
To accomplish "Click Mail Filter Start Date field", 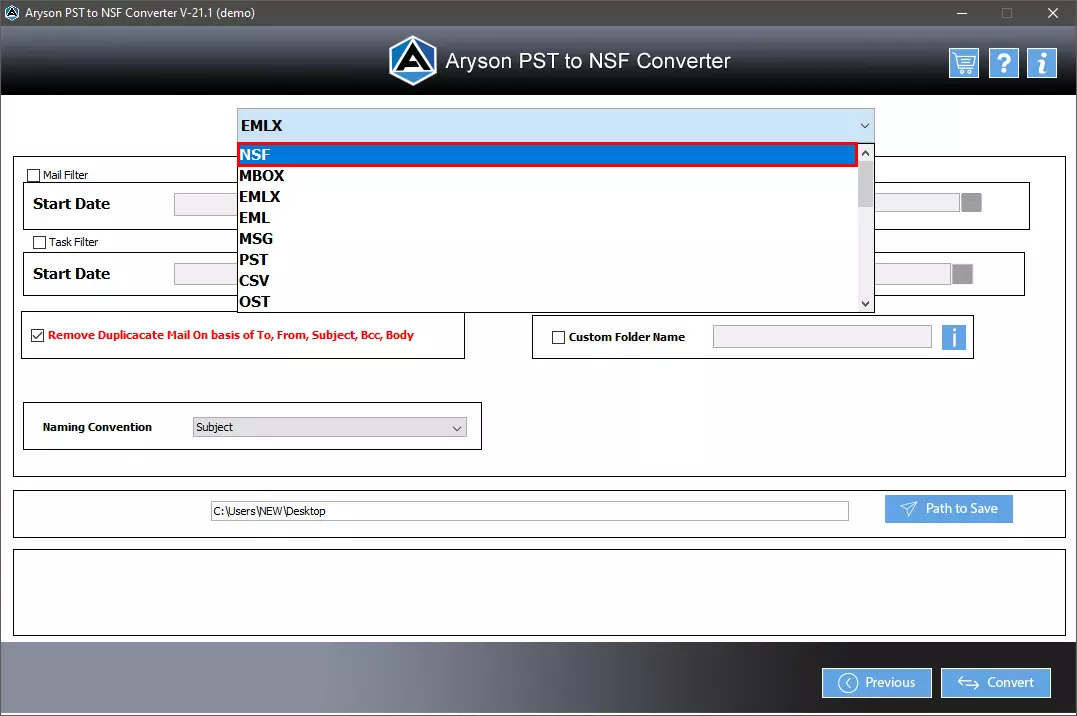I will tap(205, 204).
